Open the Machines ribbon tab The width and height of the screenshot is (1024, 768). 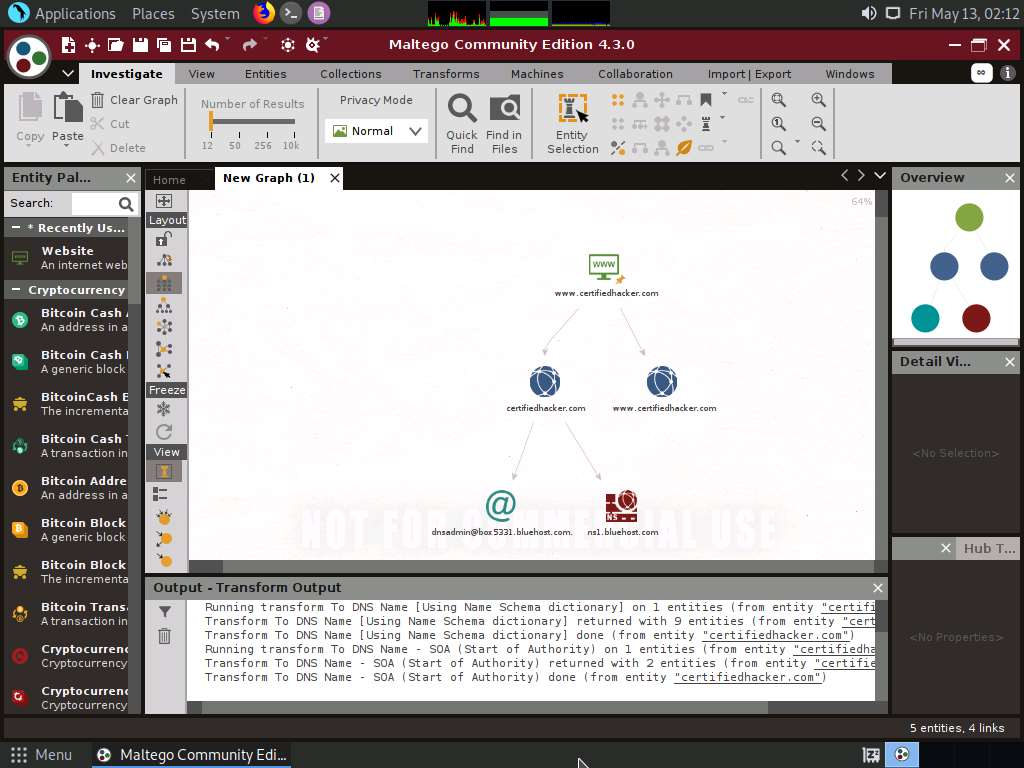tap(537, 74)
